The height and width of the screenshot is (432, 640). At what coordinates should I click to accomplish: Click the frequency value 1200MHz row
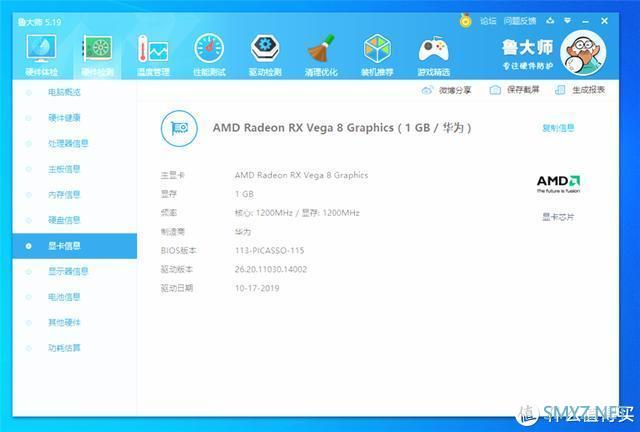click(297, 213)
